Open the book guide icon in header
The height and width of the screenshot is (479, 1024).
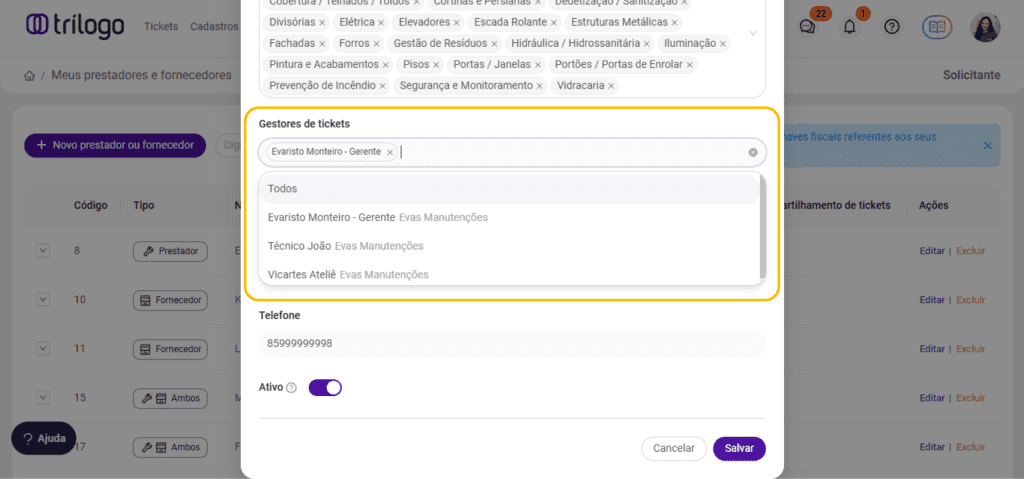pyautogui.click(x=936, y=27)
